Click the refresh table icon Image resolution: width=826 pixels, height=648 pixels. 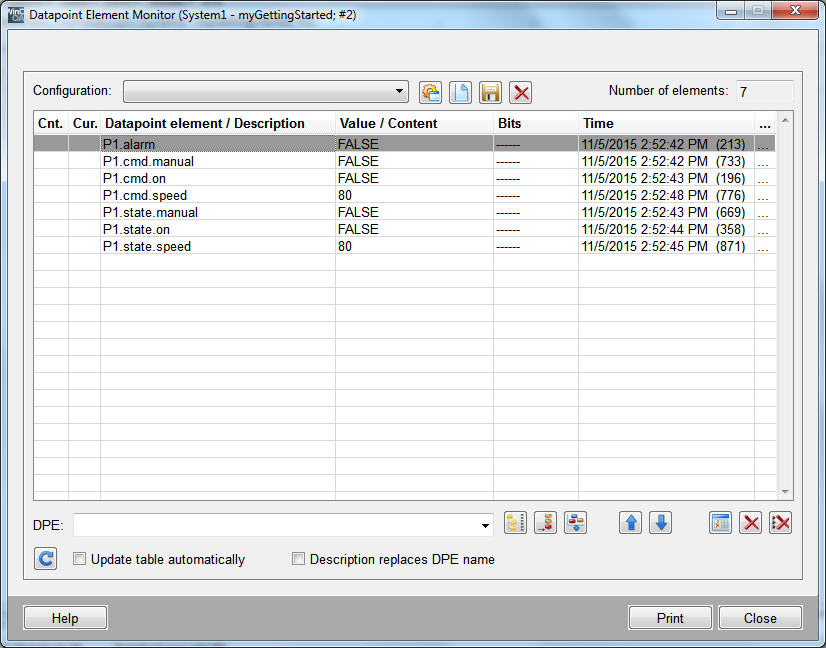tap(45, 559)
